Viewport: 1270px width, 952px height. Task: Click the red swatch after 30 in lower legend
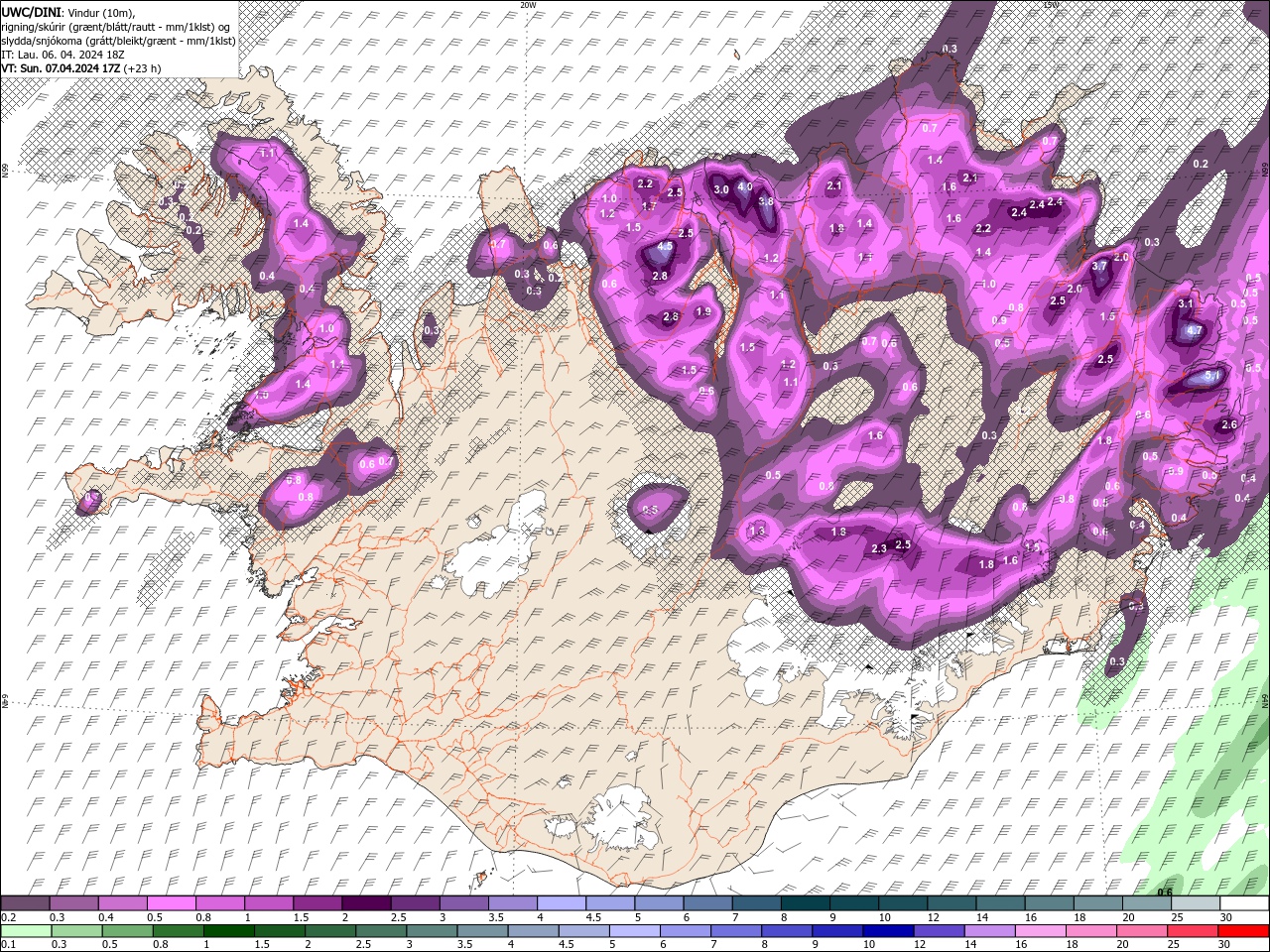point(1243,931)
